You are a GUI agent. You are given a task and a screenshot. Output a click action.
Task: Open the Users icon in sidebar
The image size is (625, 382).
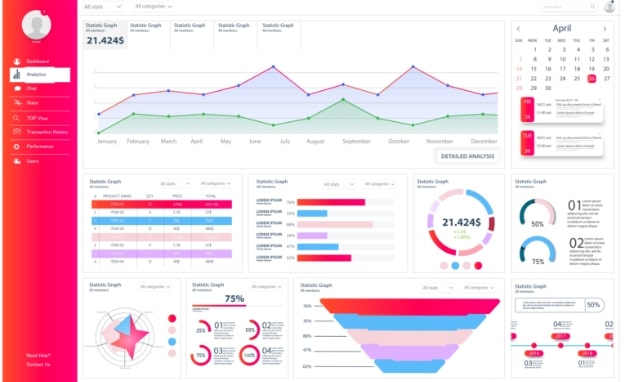pos(17,161)
